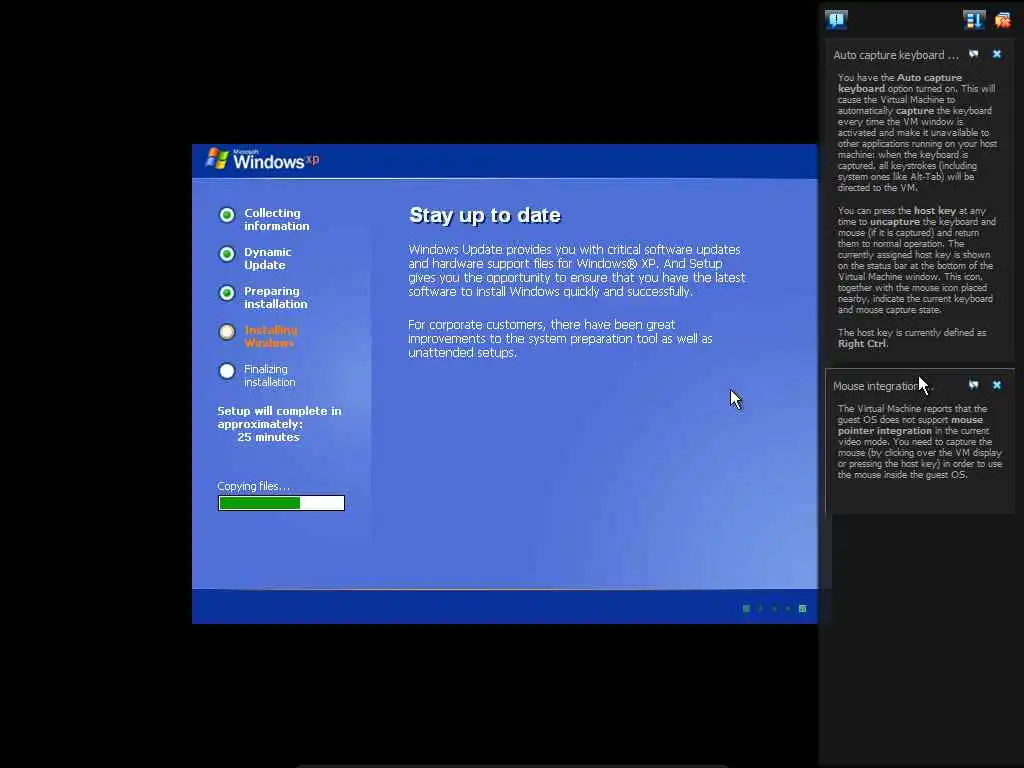Dismiss the Auto capture keyboard notification
The width and height of the screenshot is (1024, 768).
[x=997, y=54]
